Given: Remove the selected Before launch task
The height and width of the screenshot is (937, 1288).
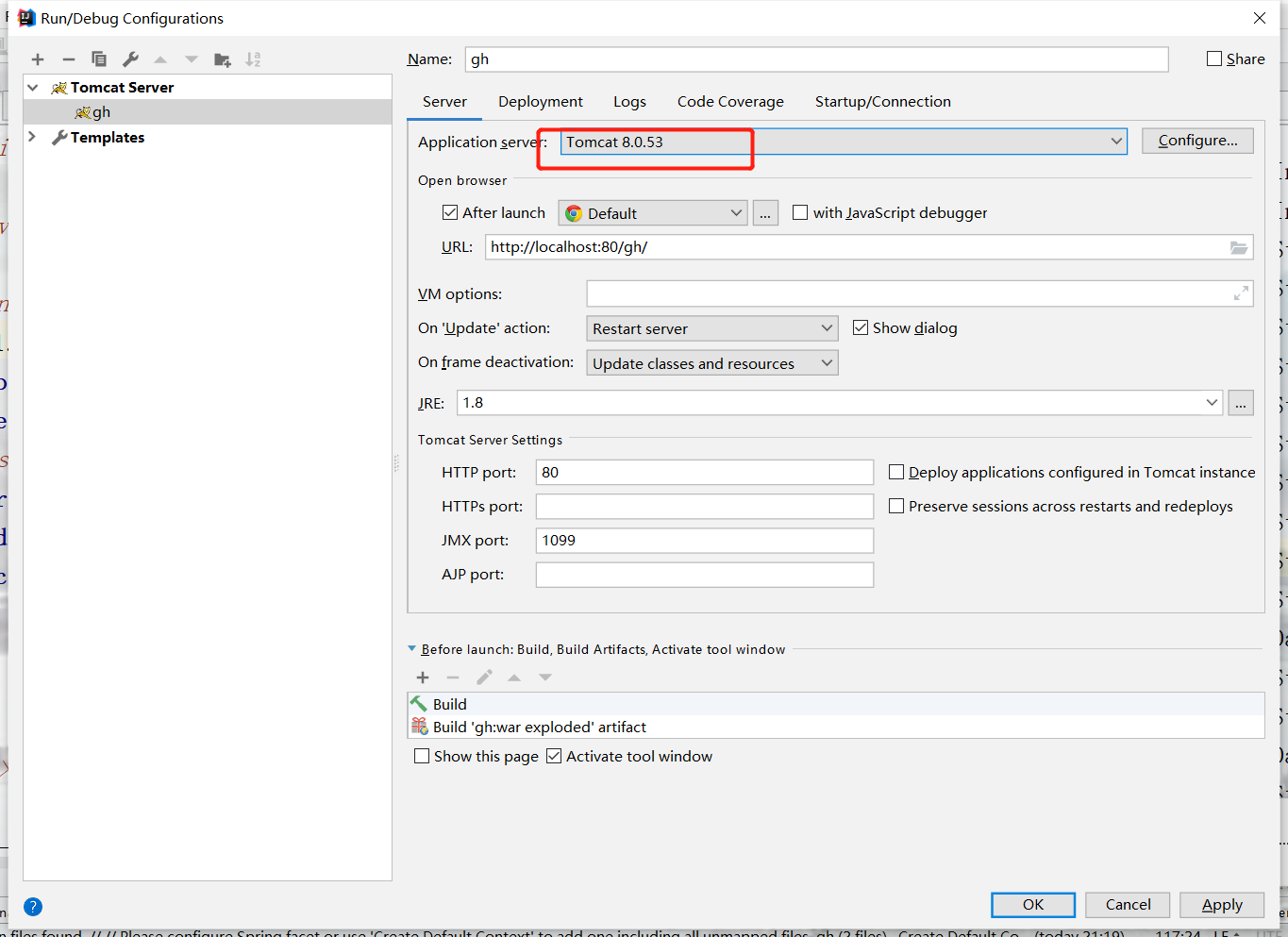Looking at the screenshot, I should pyautogui.click(x=453, y=678).
